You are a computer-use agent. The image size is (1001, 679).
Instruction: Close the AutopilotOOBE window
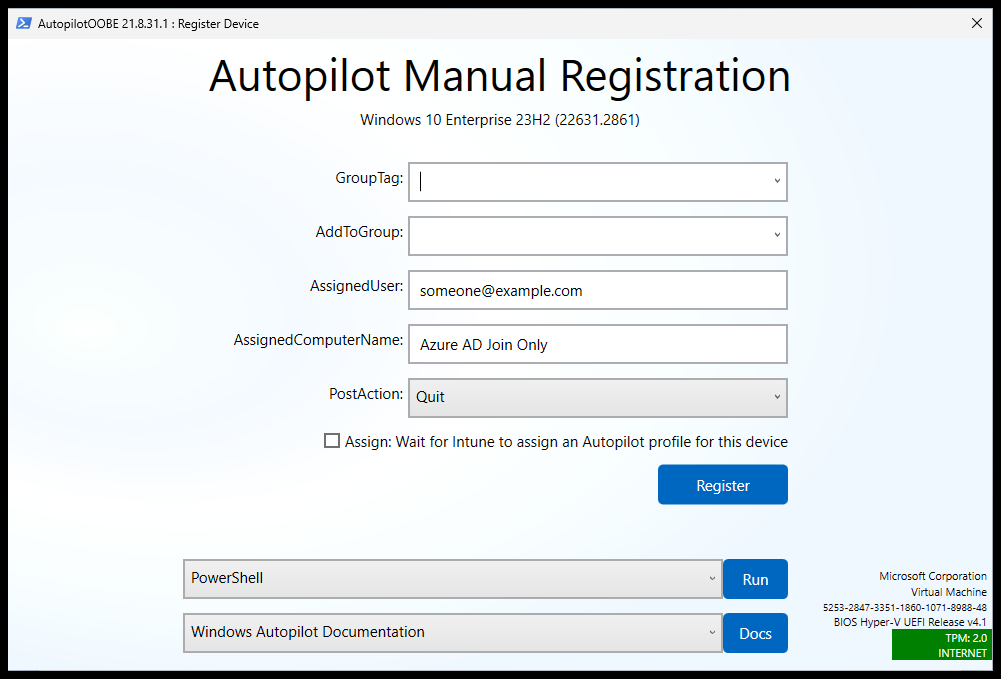pos(976,22)
